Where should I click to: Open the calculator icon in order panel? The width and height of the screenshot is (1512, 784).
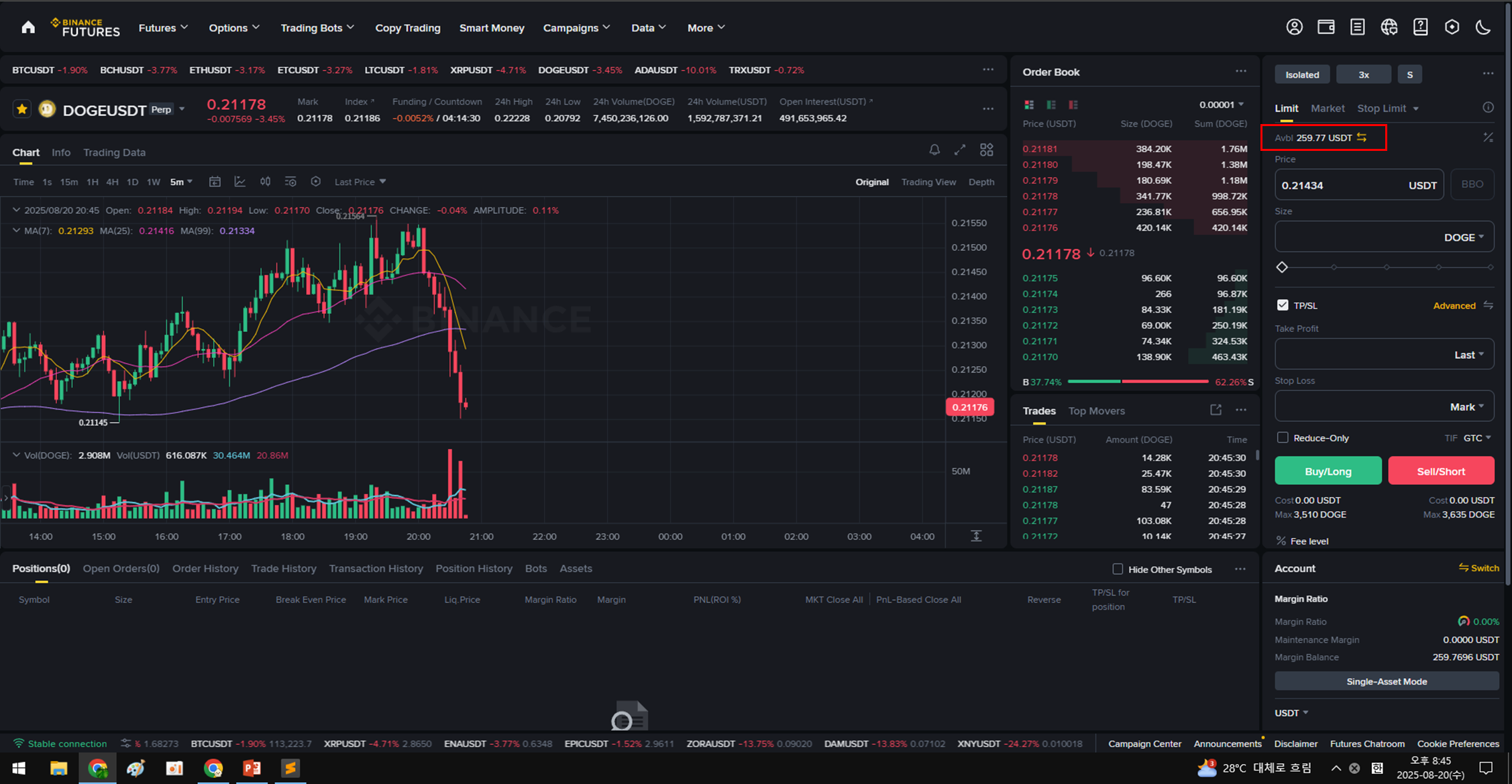pyautogui.click(x=1488, y=137)
